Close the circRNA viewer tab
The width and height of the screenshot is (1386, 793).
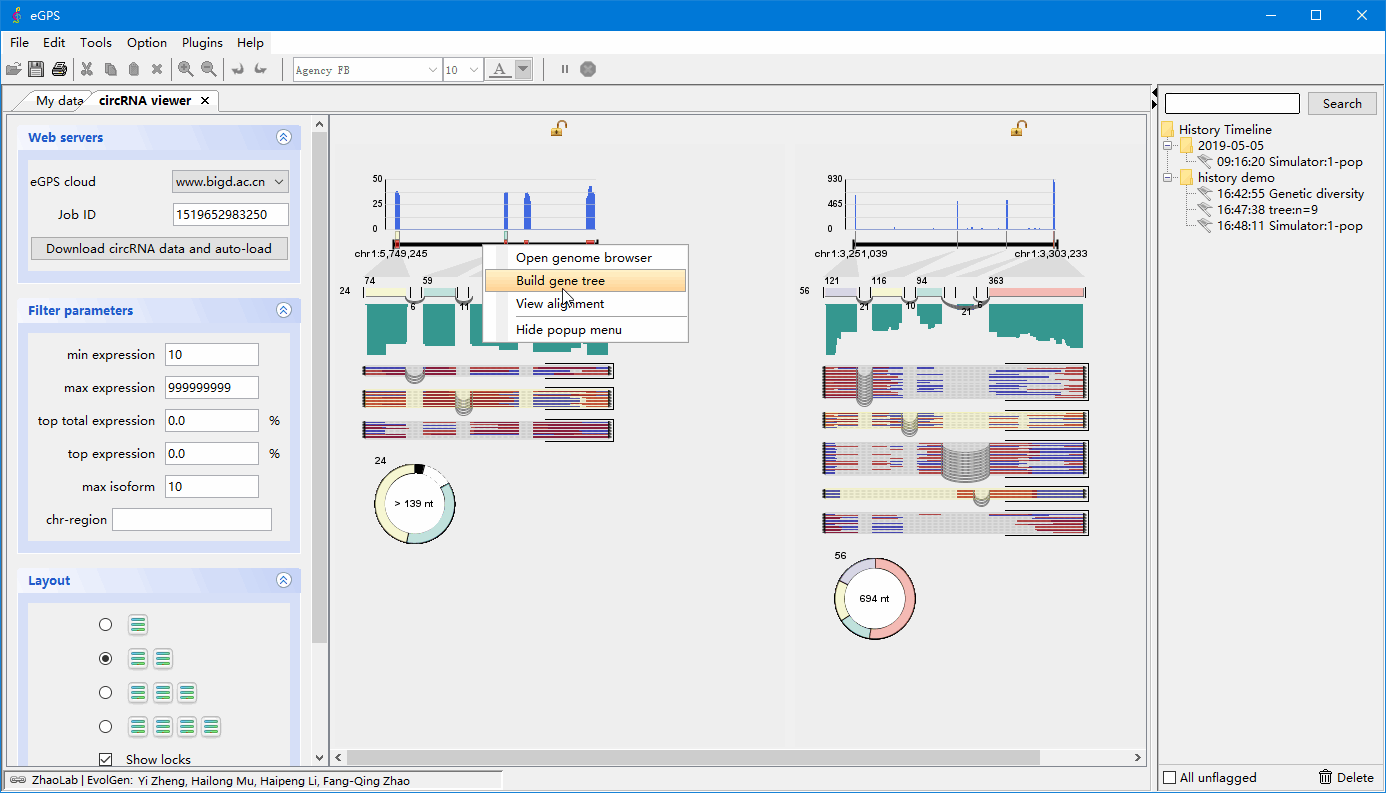[x=204, y=100]
